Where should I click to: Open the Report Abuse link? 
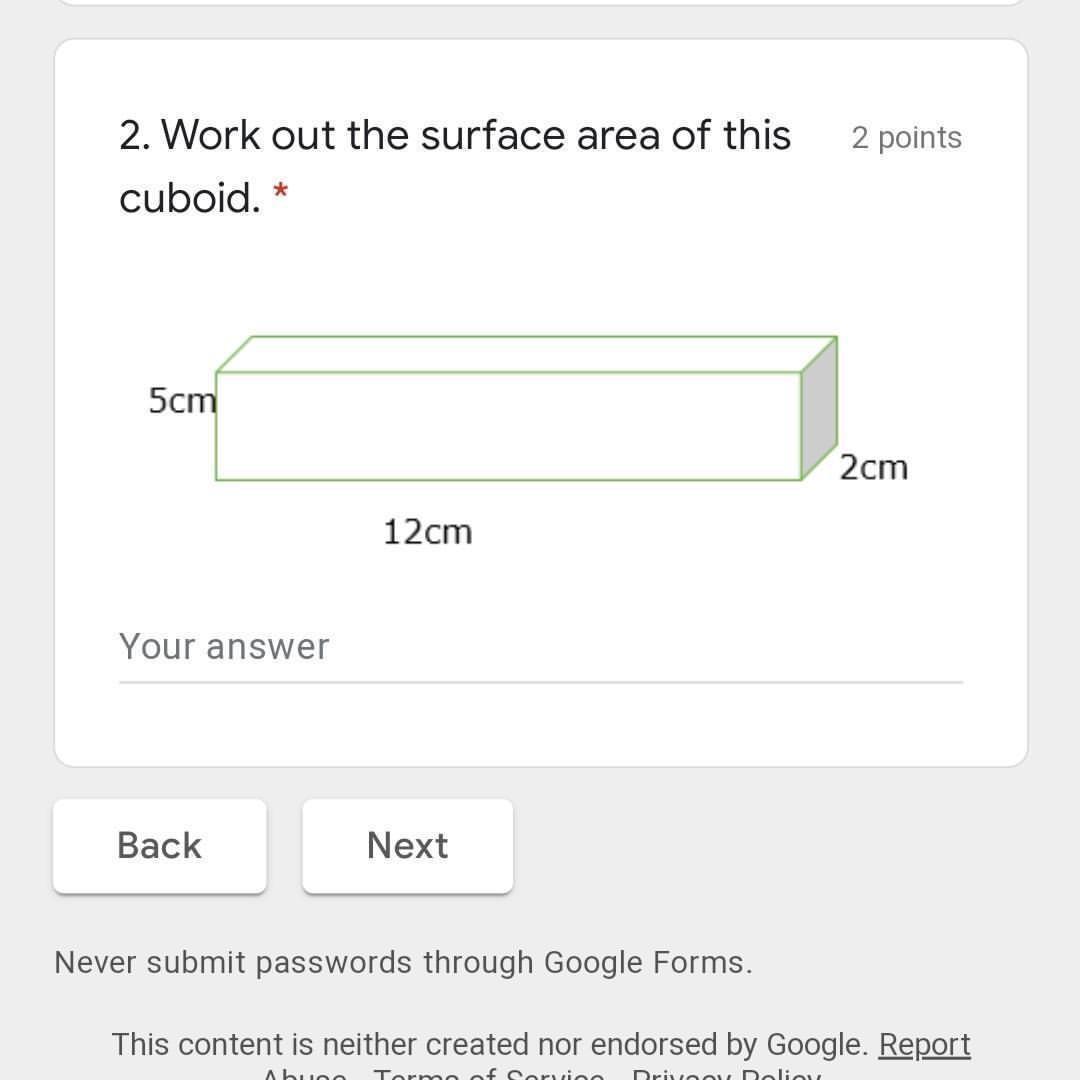click(x=923, y=1045)
